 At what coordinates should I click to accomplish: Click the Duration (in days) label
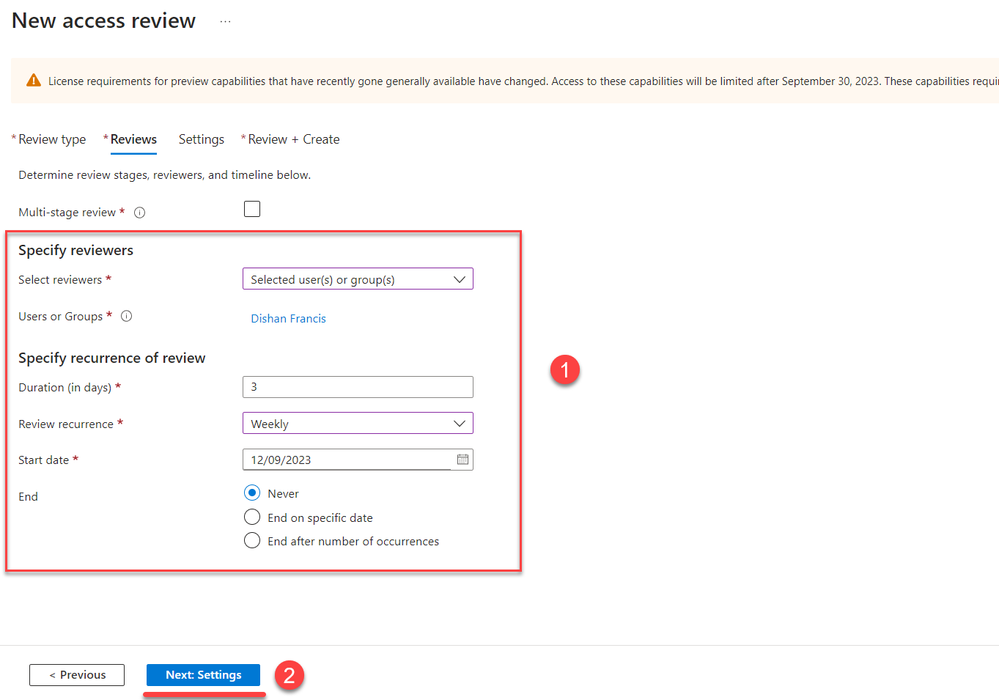(x=65, y=388)
